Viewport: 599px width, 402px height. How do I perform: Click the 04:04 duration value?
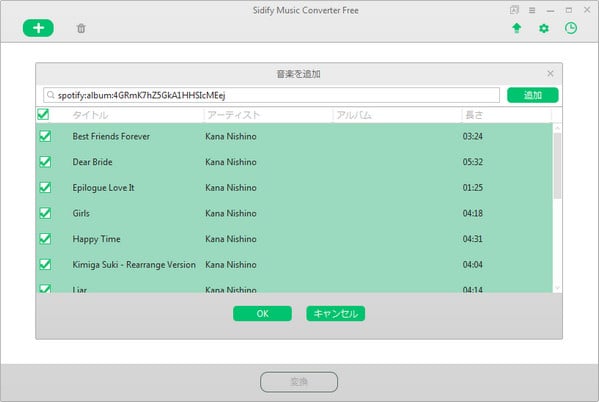[x=473, y=264]
